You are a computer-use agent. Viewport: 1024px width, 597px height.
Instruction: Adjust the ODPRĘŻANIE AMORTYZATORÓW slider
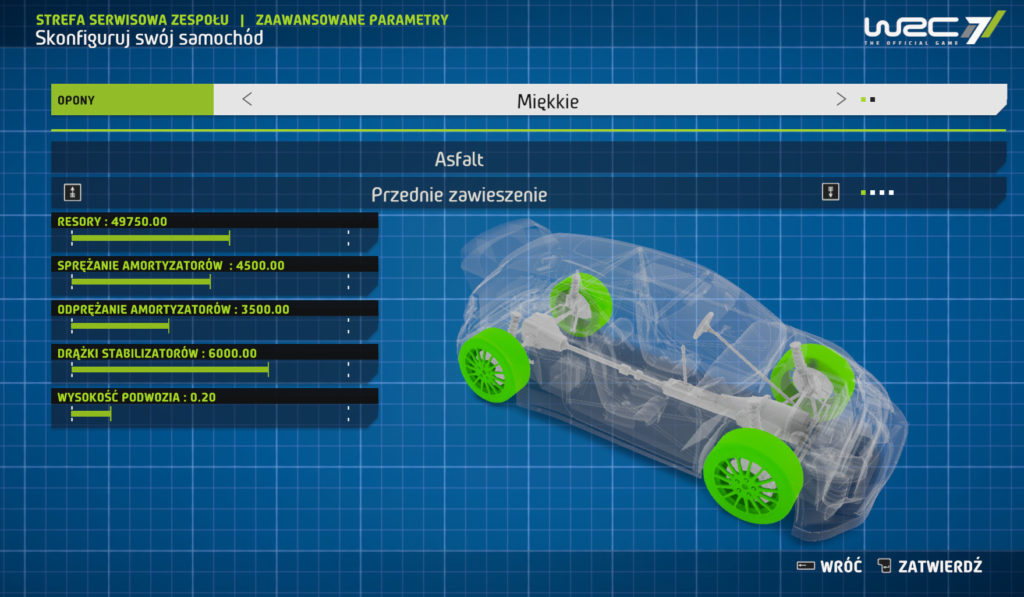pyautogui.click(x=210, y=325)
